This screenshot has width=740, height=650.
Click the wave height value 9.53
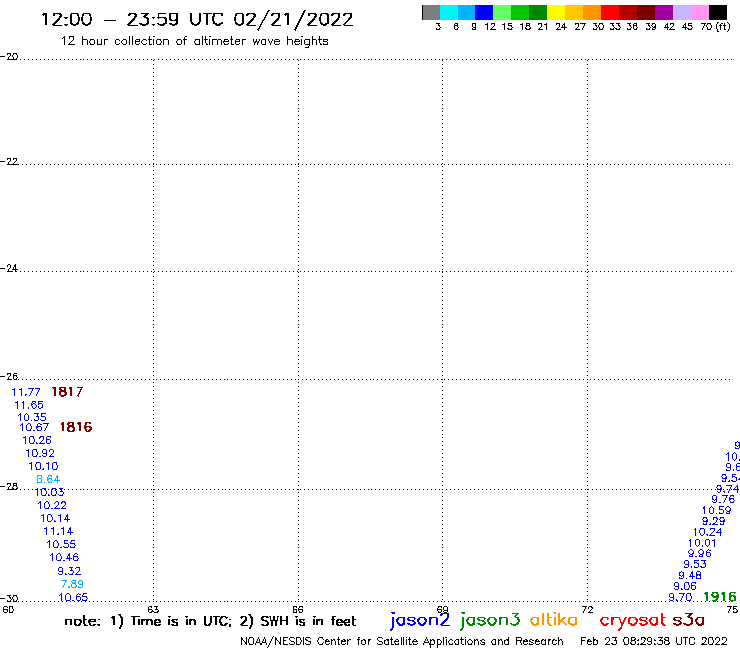695,564
